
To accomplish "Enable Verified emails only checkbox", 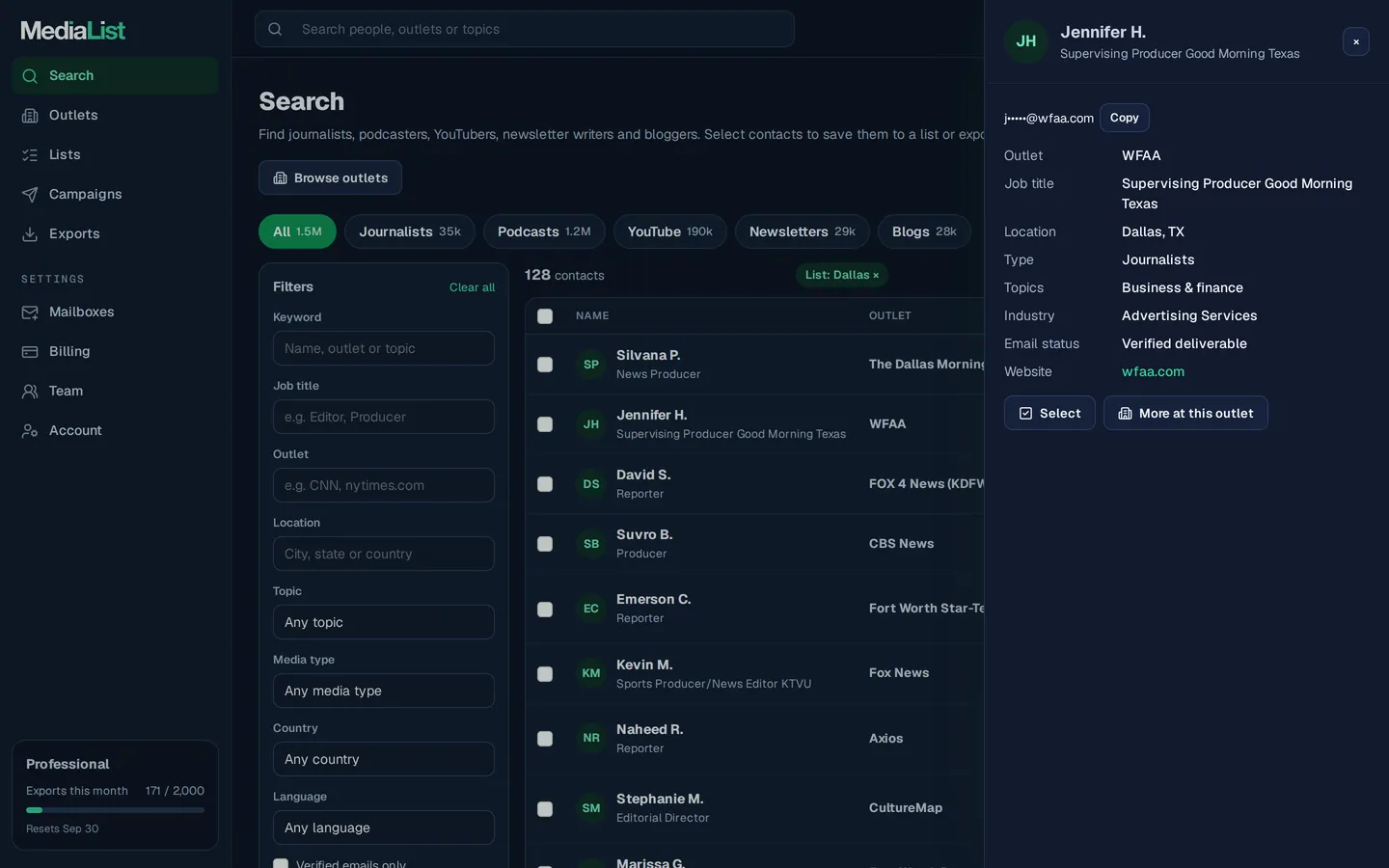I will [x=281, y=863].
